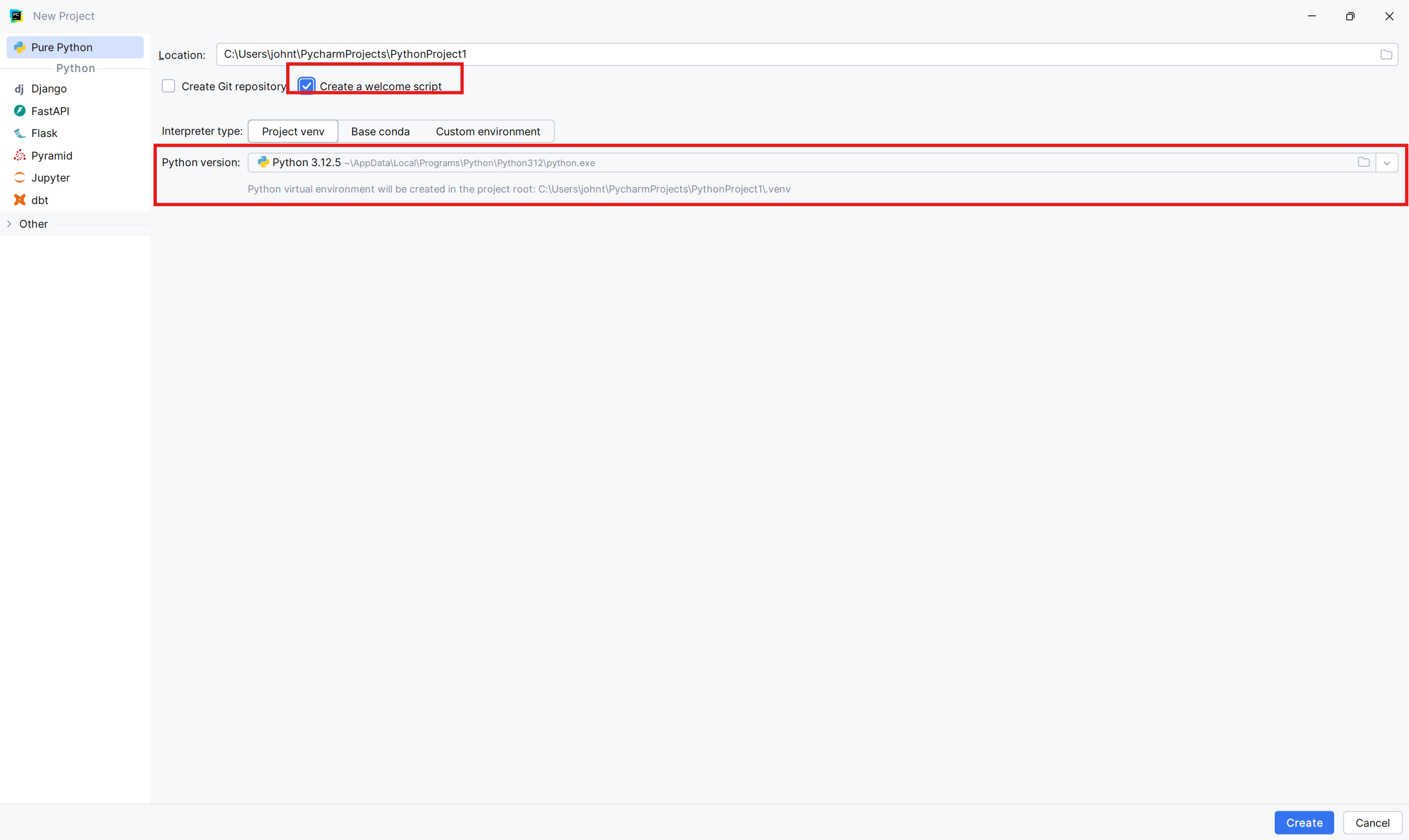Select the Django project type icon
The height and width of the screenshot is (840, 1409).
pos(19,89)
